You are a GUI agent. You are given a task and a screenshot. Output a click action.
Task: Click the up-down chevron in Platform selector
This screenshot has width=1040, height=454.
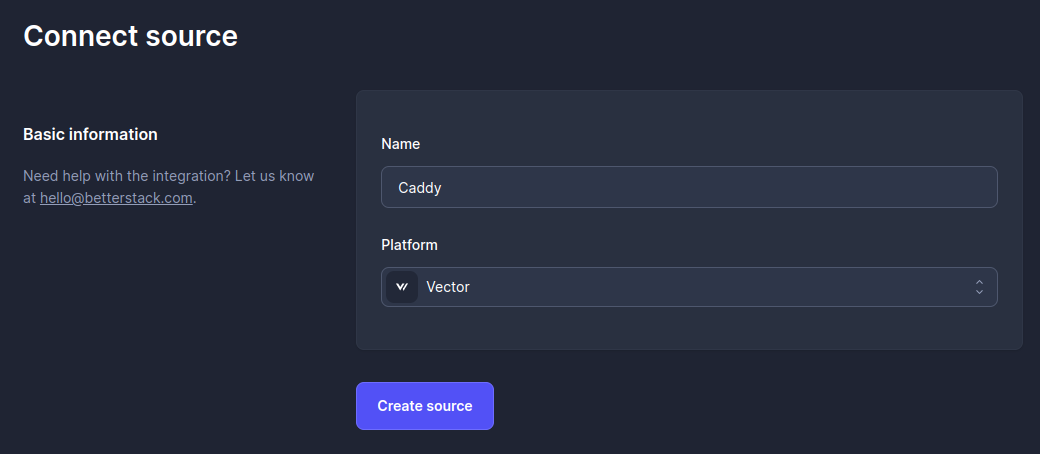point(979,287)
